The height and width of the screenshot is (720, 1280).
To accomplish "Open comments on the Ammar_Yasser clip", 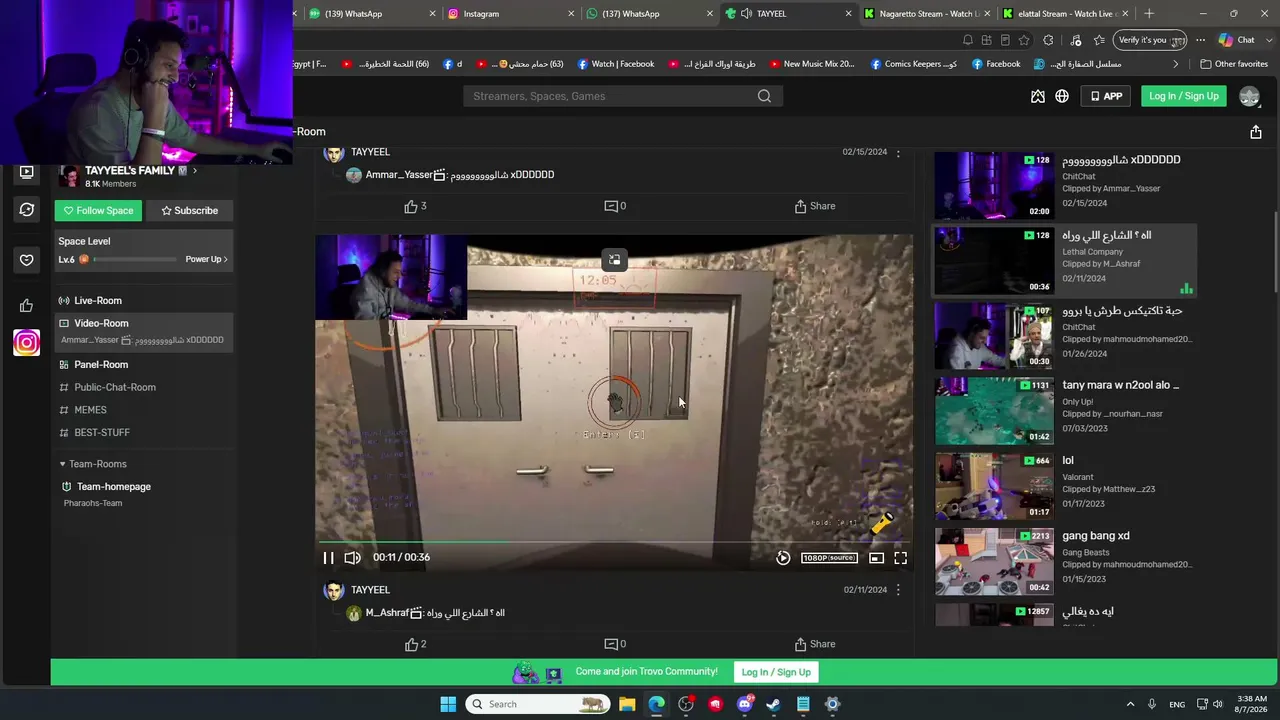I will click(615, 206).
